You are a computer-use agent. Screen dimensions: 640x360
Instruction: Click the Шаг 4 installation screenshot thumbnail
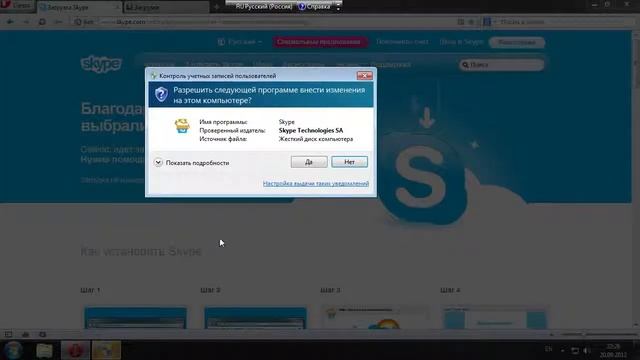[495, 318]
